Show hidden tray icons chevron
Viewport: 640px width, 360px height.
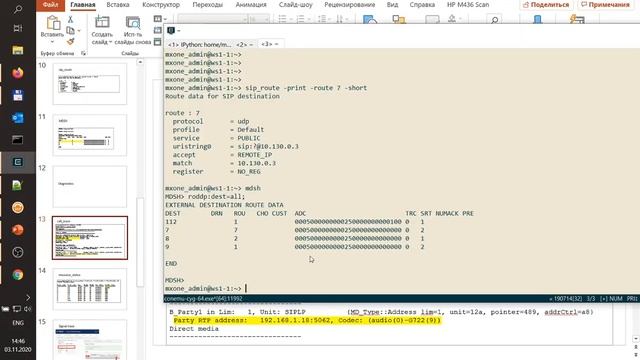click(x=28, y=298)
